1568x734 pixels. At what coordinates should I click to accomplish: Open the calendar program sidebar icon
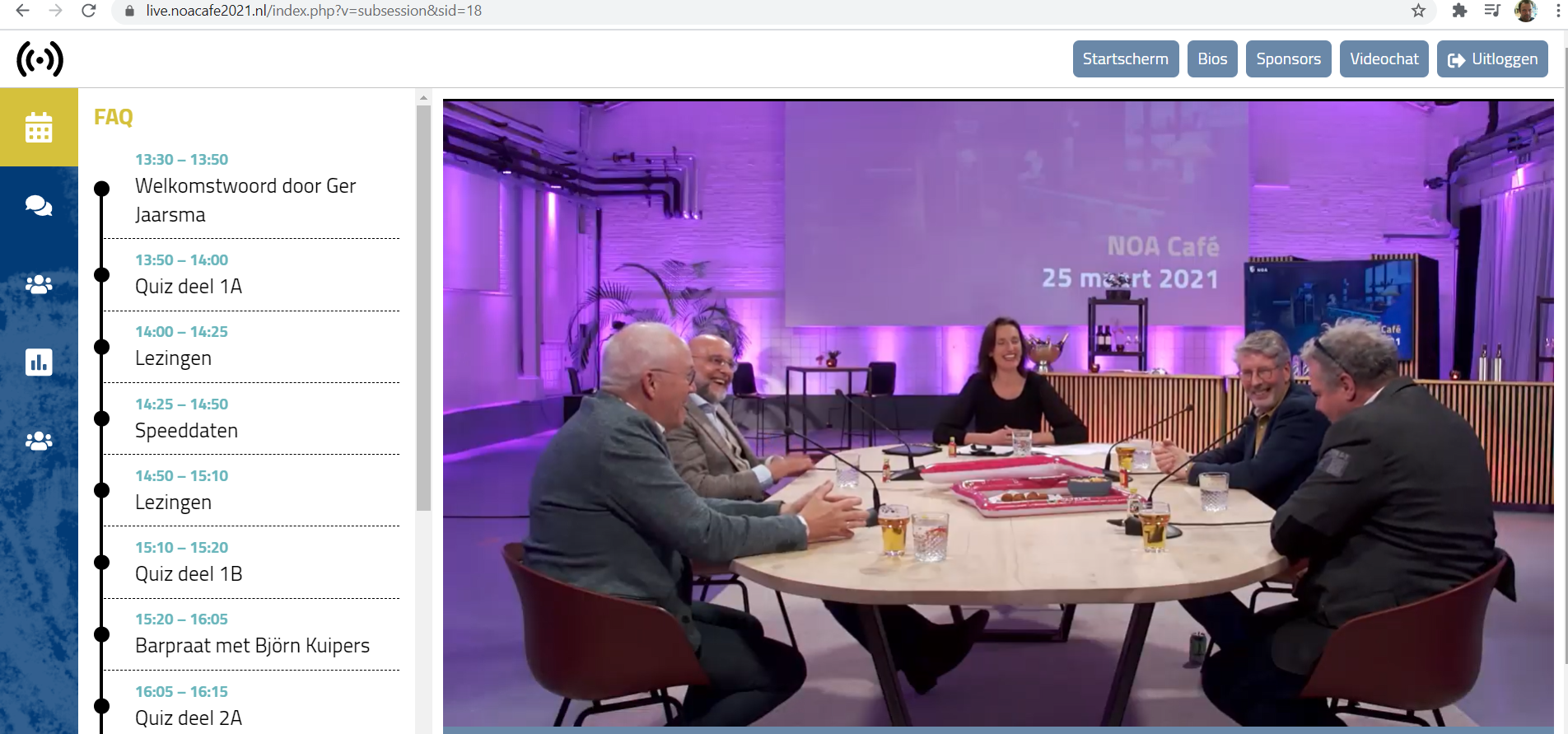click(39, 128)
